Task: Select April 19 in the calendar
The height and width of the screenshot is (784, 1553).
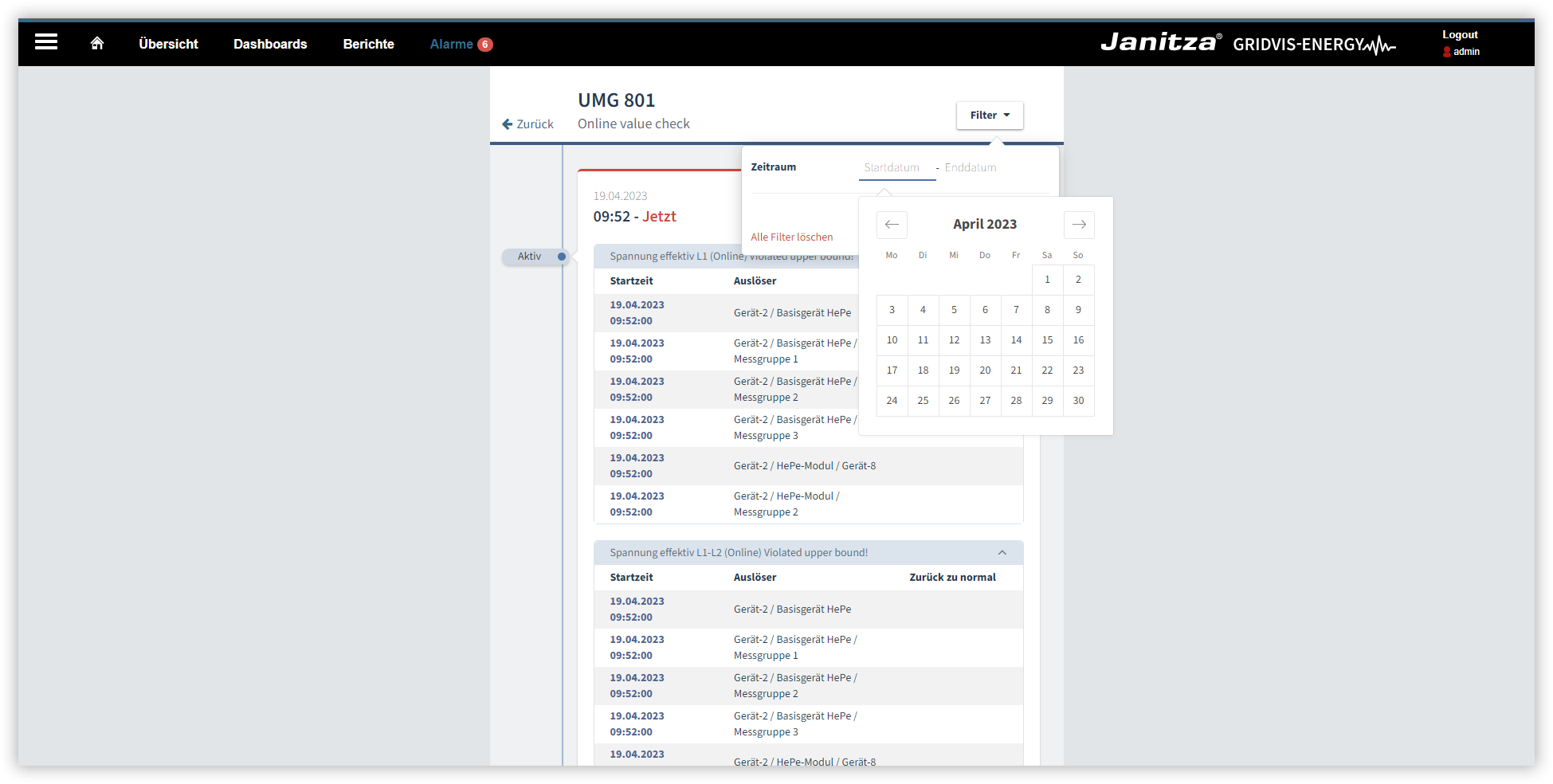Action: coord(954,370)
